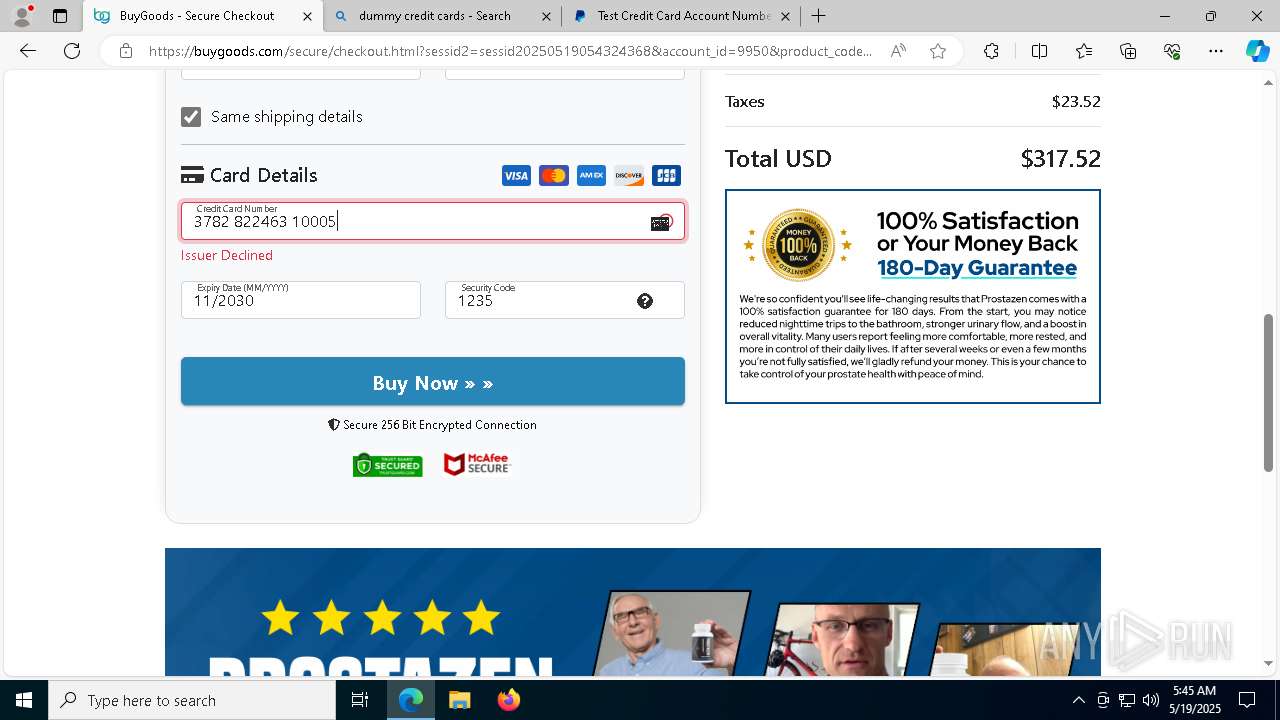Click the browser address bar URL

(x=510, y=51)
